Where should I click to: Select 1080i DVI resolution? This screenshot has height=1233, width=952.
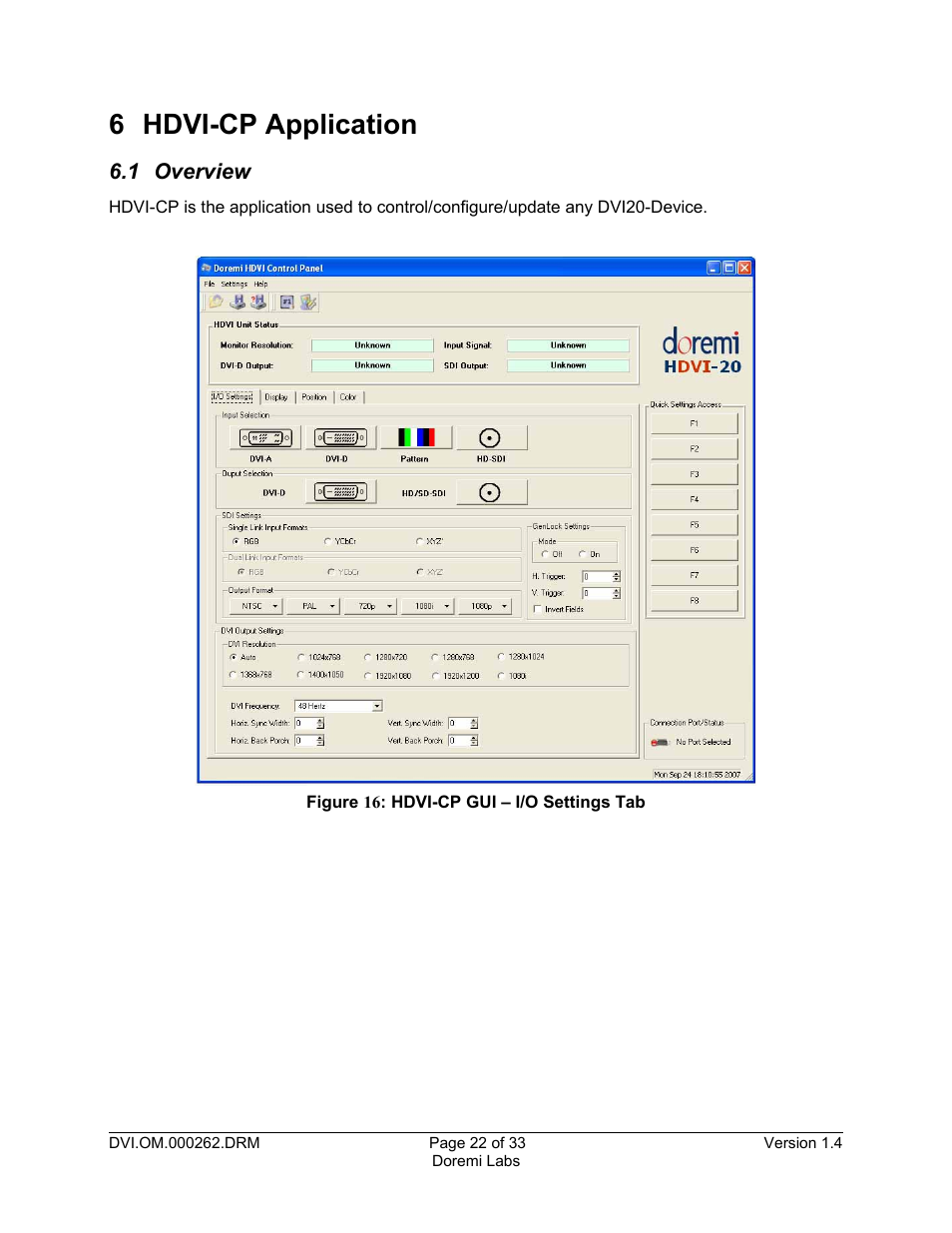pos(501,676)
